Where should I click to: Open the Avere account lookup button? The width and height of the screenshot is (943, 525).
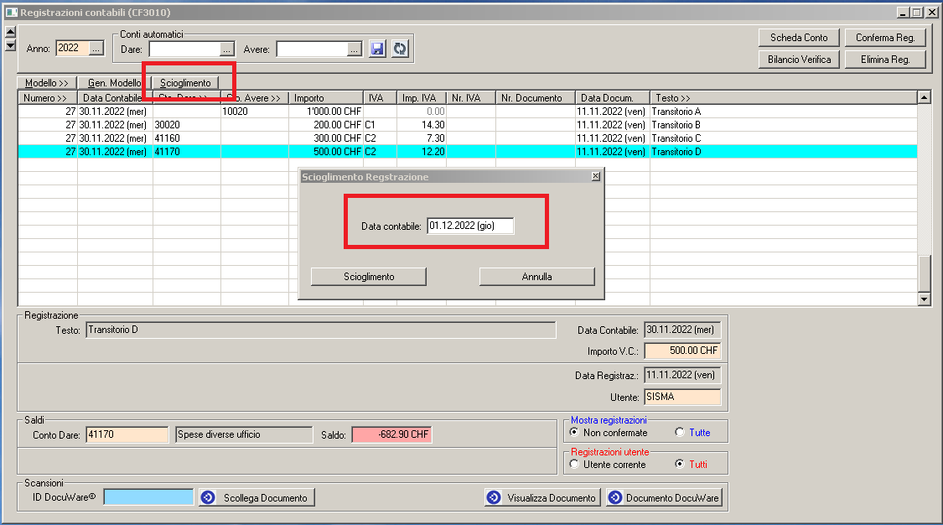[x=355, y=48]
